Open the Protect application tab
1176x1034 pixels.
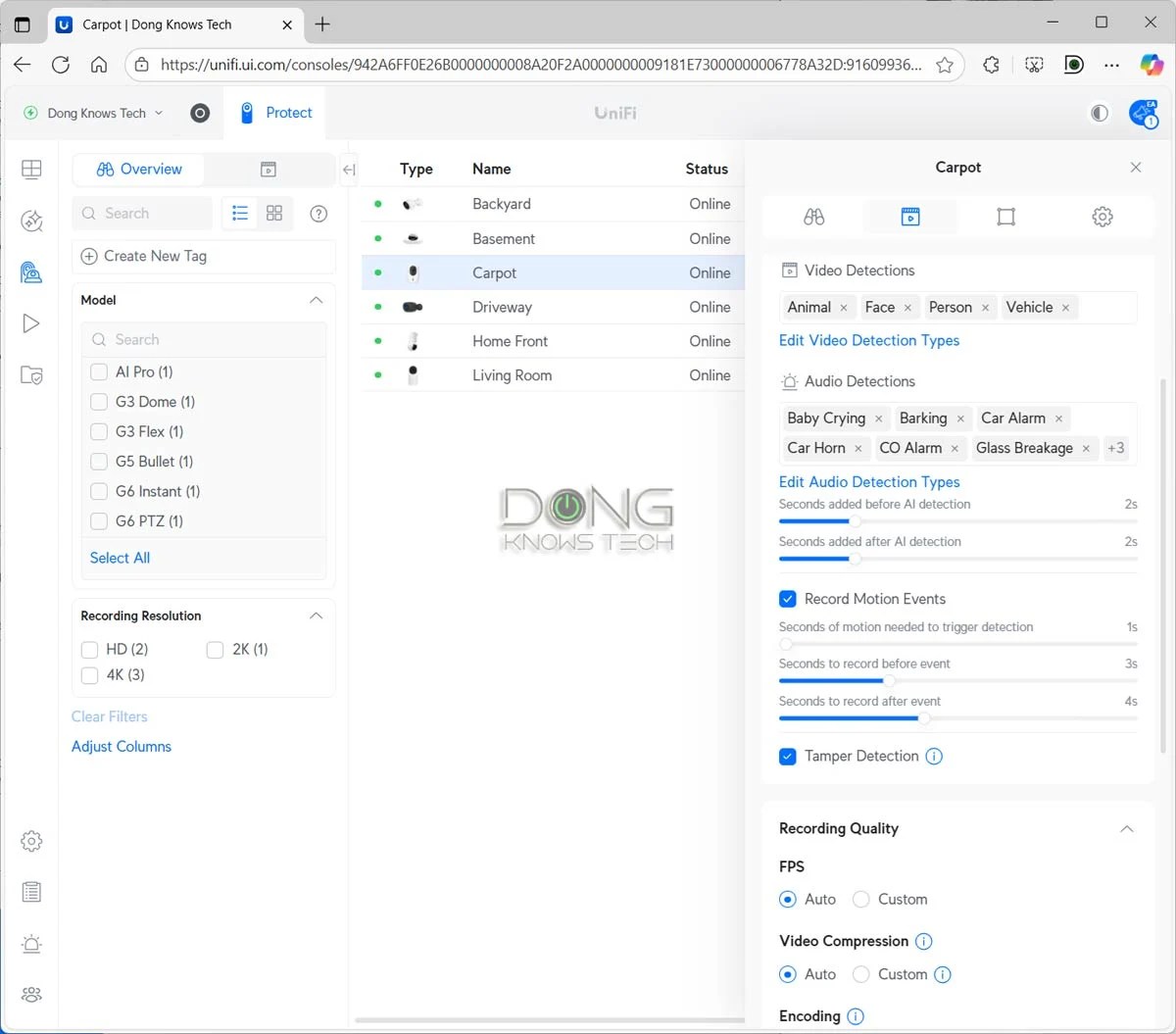(276, 113)
